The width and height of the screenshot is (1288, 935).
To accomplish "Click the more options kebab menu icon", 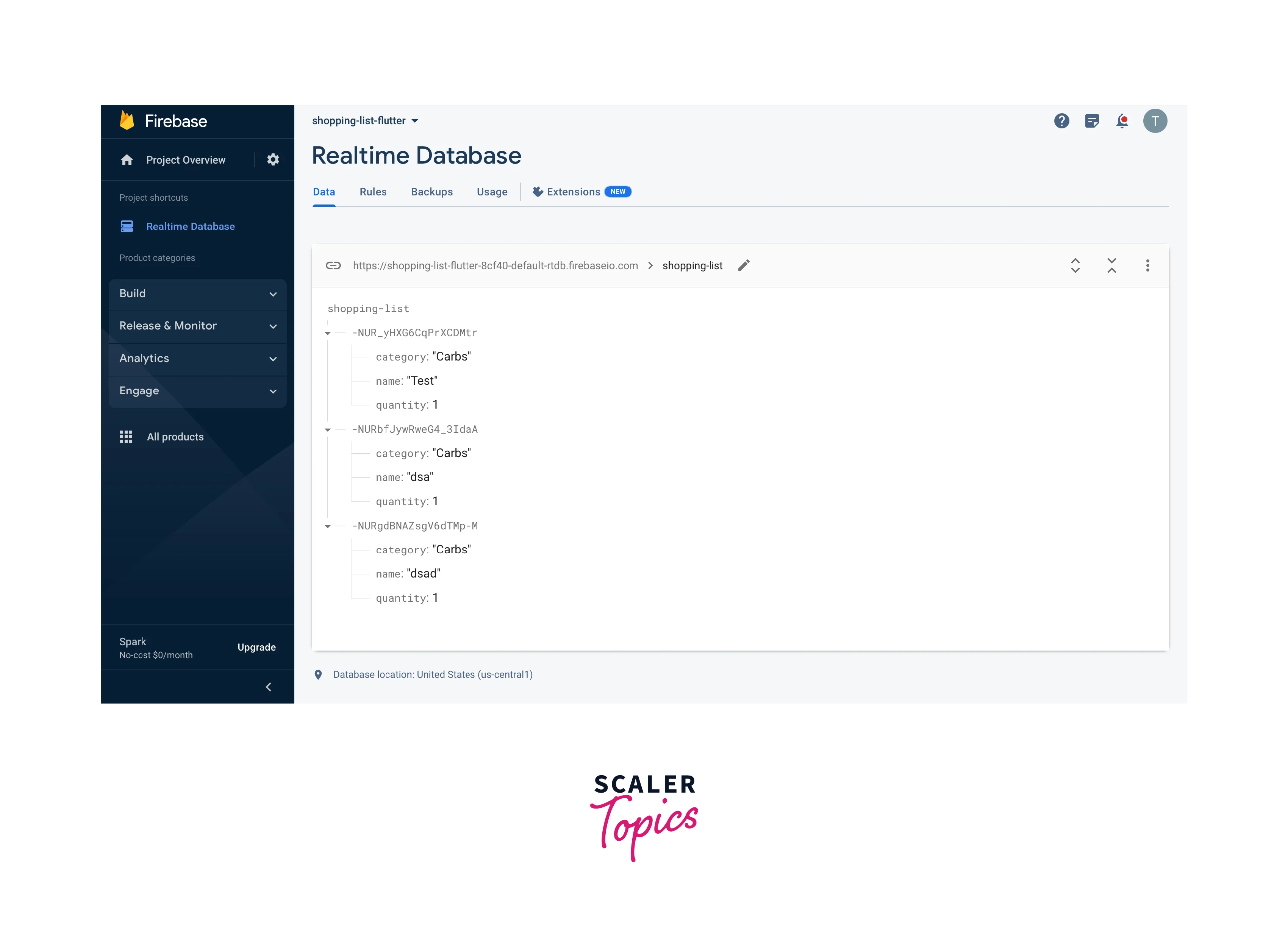I will 1147,265.
